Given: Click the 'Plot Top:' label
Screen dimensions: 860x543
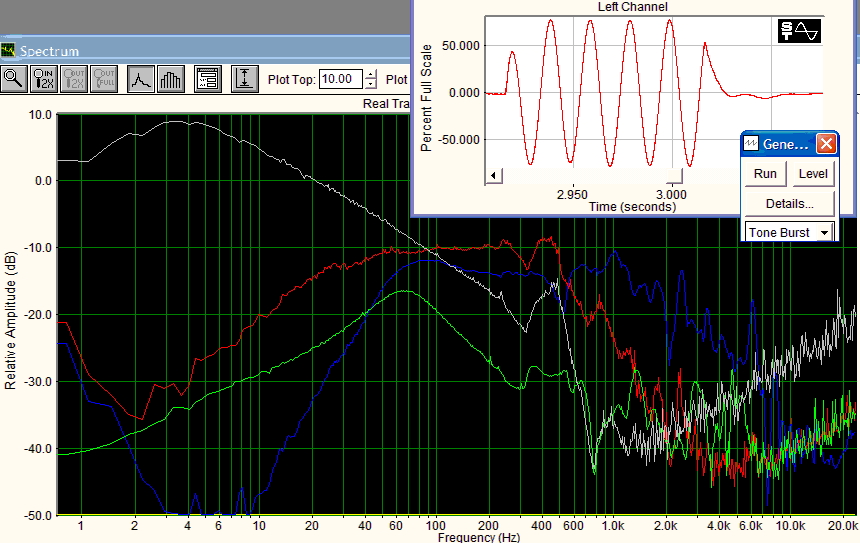Looking at the screenshot, I should (291, 80).
